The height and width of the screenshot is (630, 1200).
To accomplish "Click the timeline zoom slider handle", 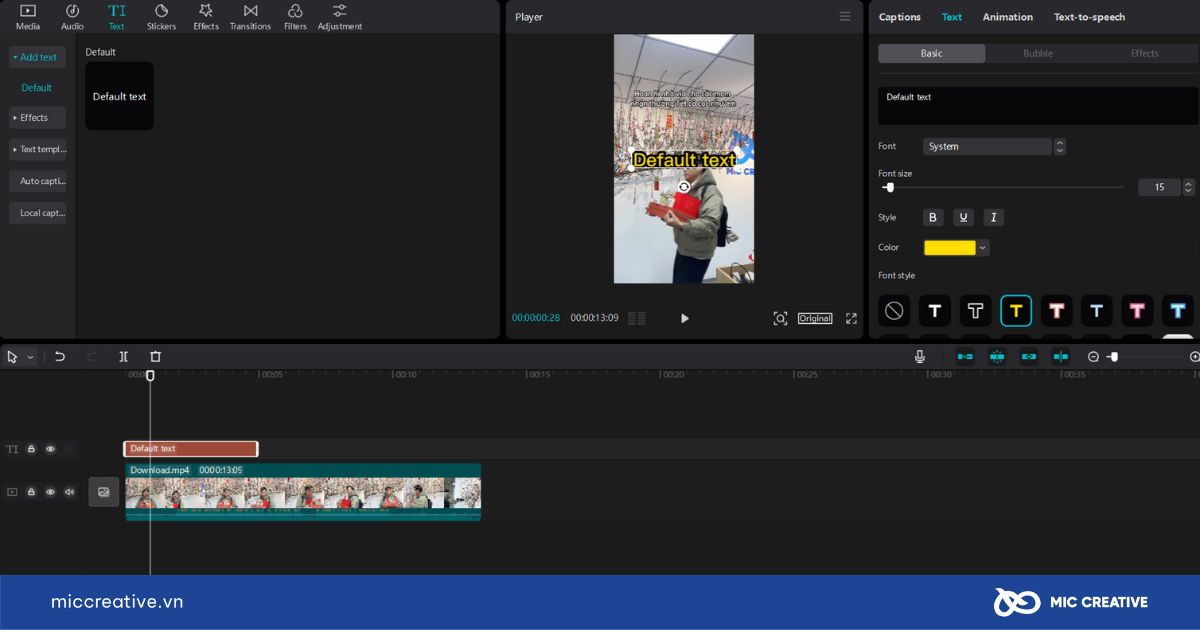I will [x=1114, y=357].
